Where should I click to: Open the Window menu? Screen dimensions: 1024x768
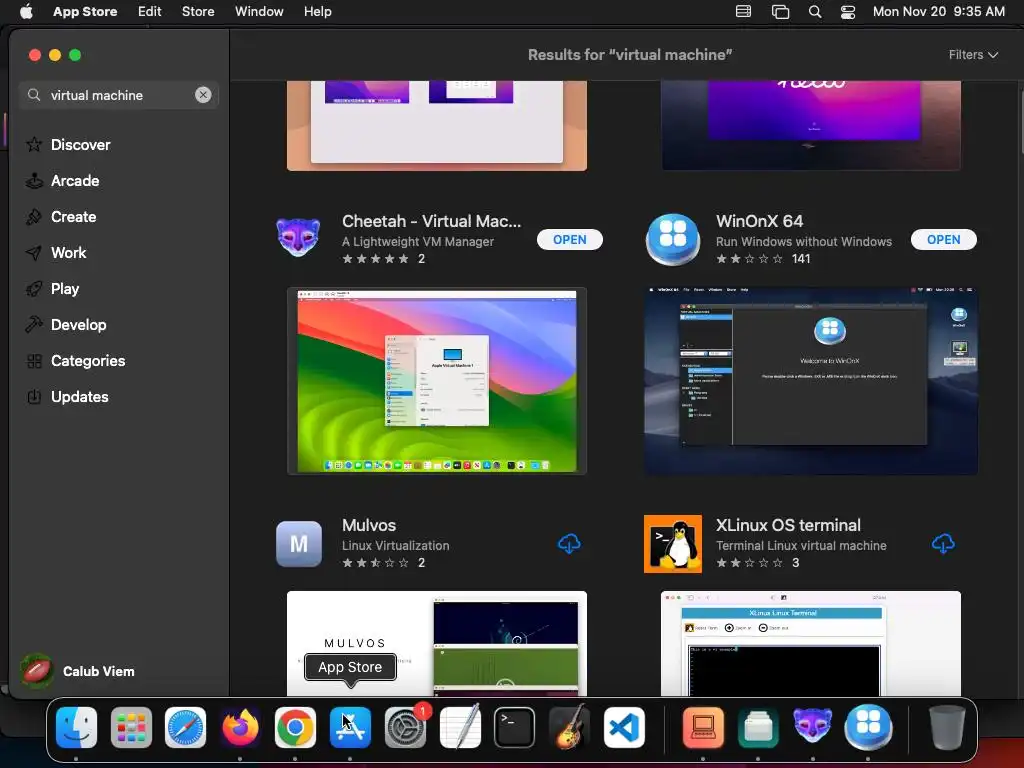click(x=259, y=12)
